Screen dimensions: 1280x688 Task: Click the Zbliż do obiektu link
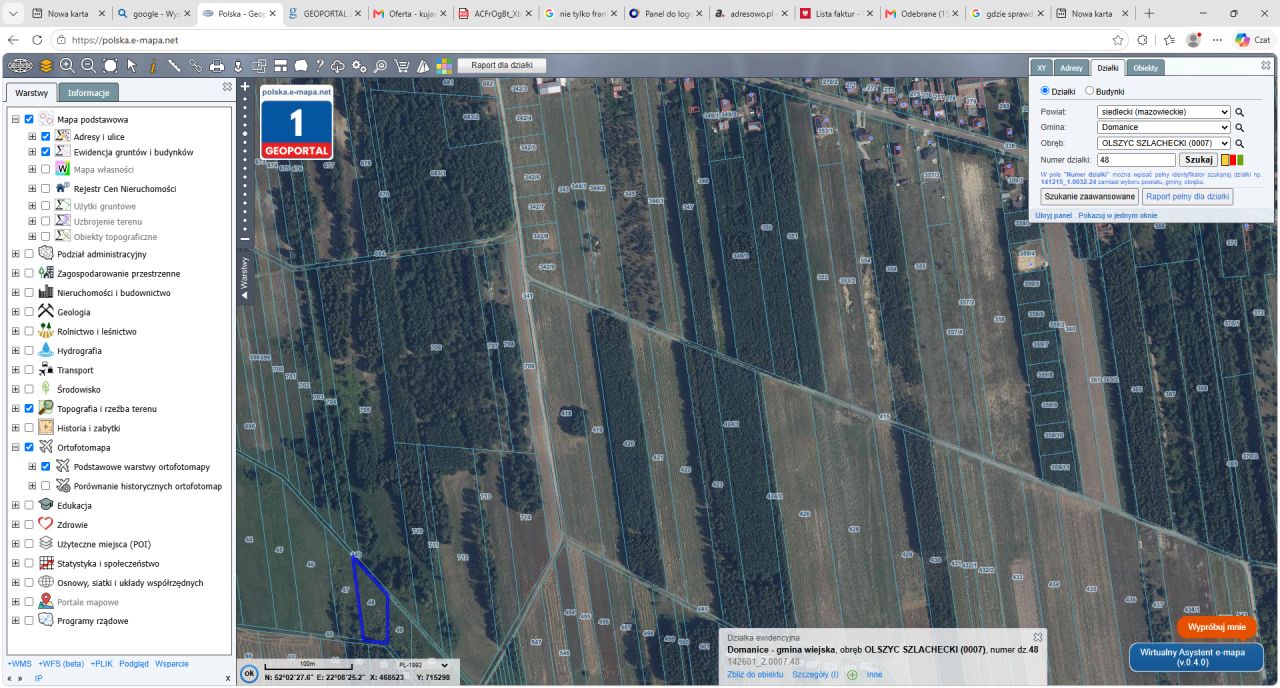pos(755,675)
